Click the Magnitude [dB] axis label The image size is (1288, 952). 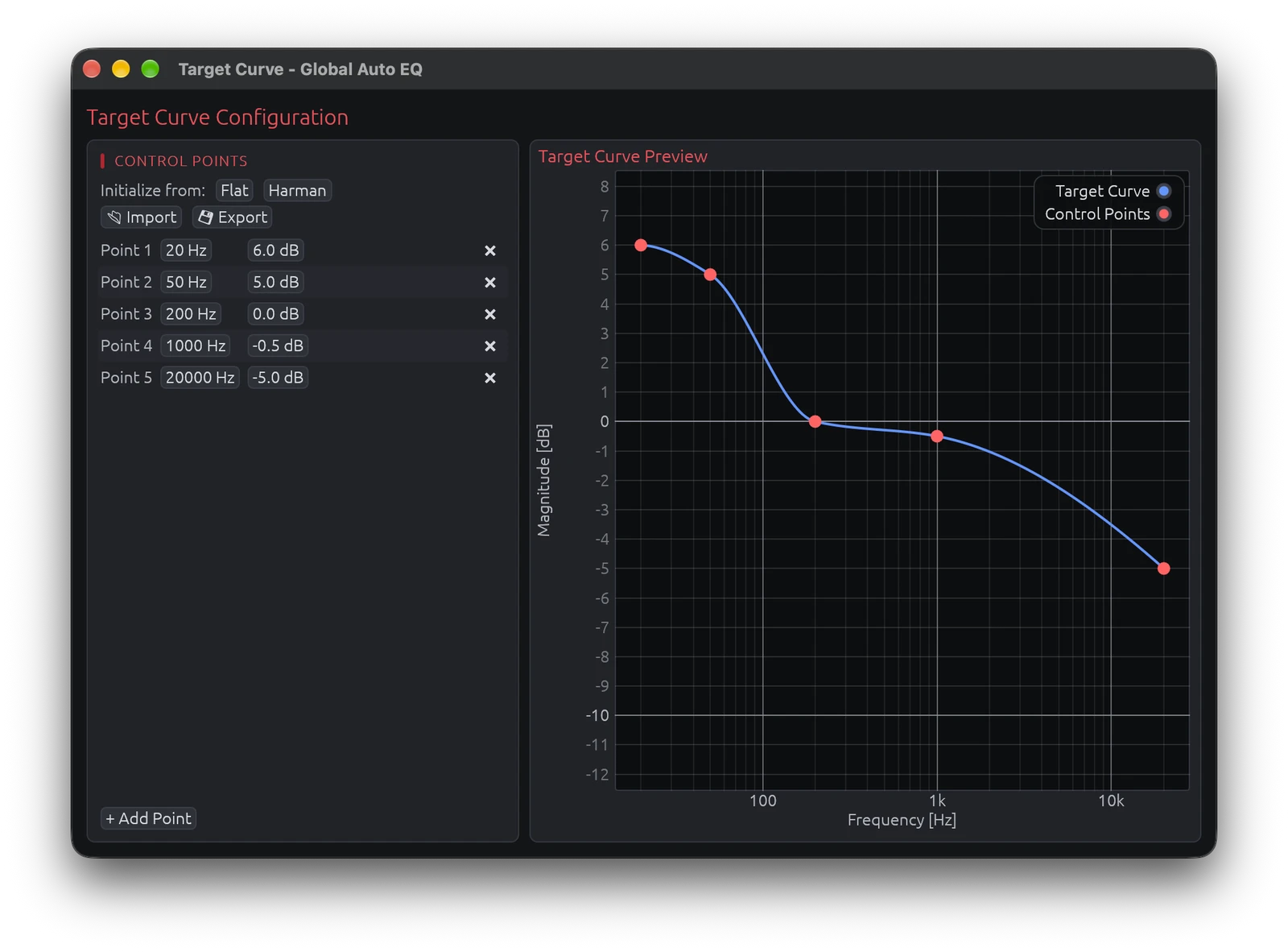pyautogui.click(x=544, y=480)
